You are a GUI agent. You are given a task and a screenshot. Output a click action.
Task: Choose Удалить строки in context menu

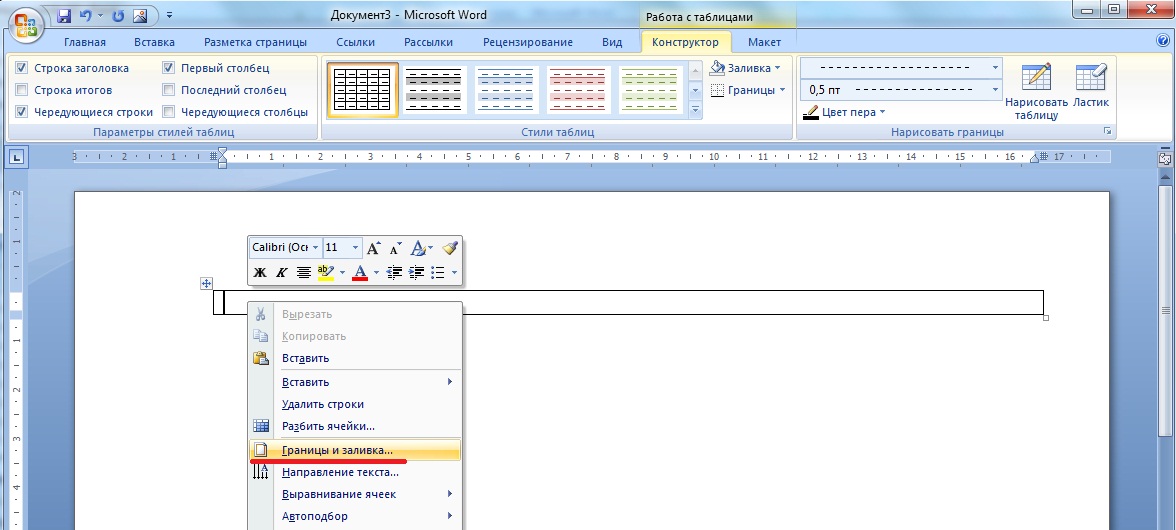(x=354, y=404)
